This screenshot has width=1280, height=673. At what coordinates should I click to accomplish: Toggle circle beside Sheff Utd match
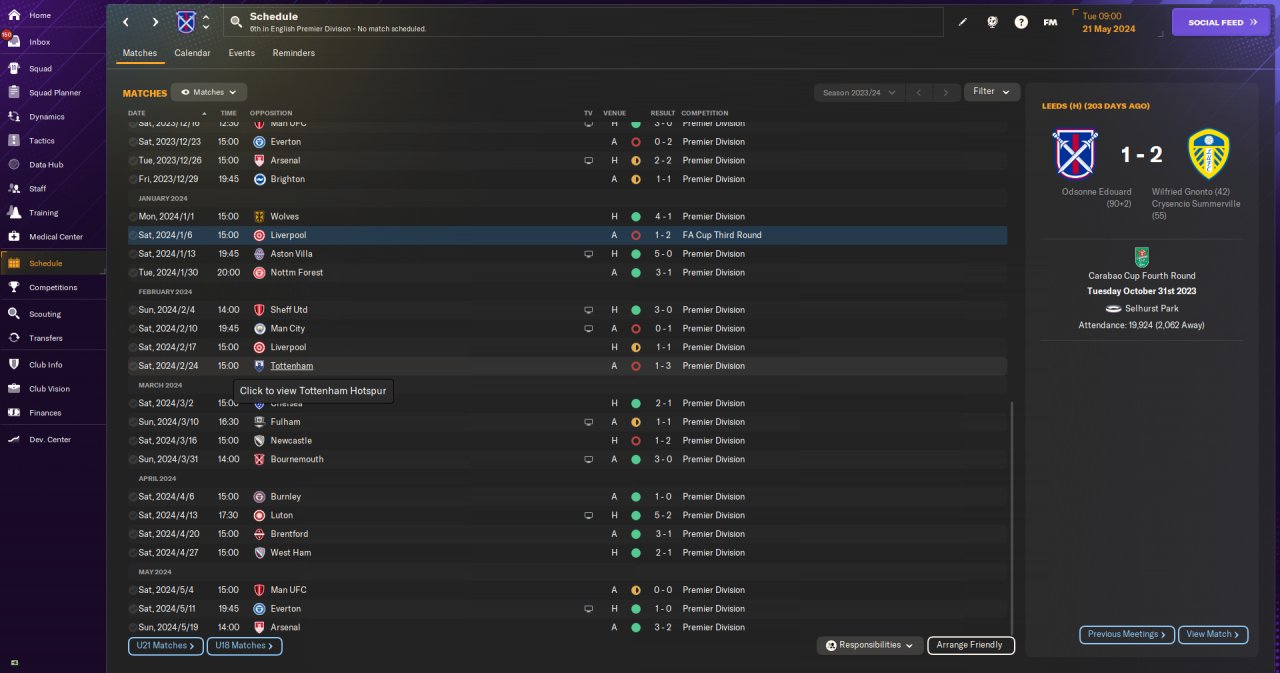click(x=133, y=310)
